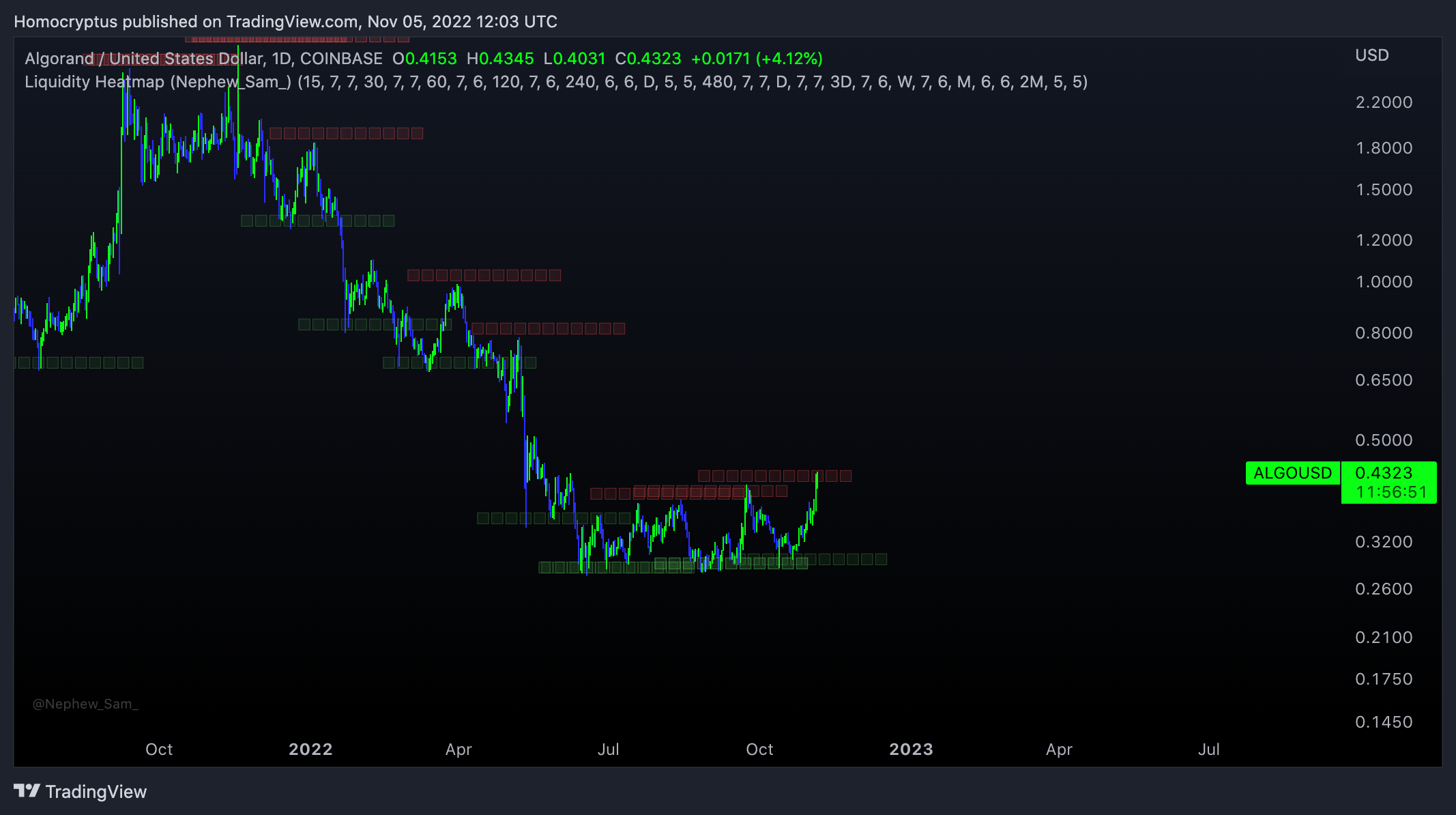Screen dimensions: 1456x815
Task: Click the 0.5000 price axis label
Action: [1384, 440]
